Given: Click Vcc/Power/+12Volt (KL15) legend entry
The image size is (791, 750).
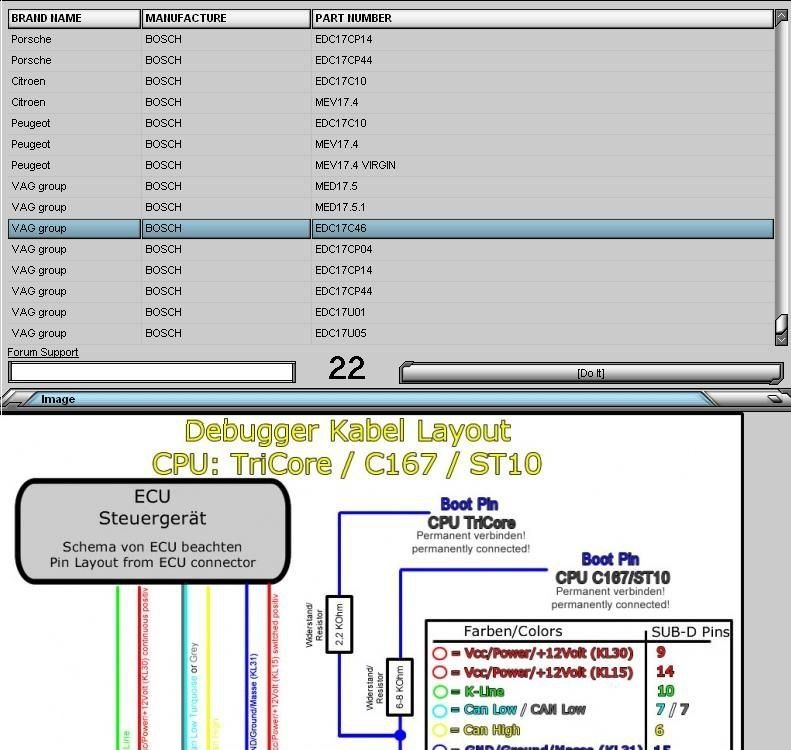Looking at the screenshot, I should coord(533,672).
